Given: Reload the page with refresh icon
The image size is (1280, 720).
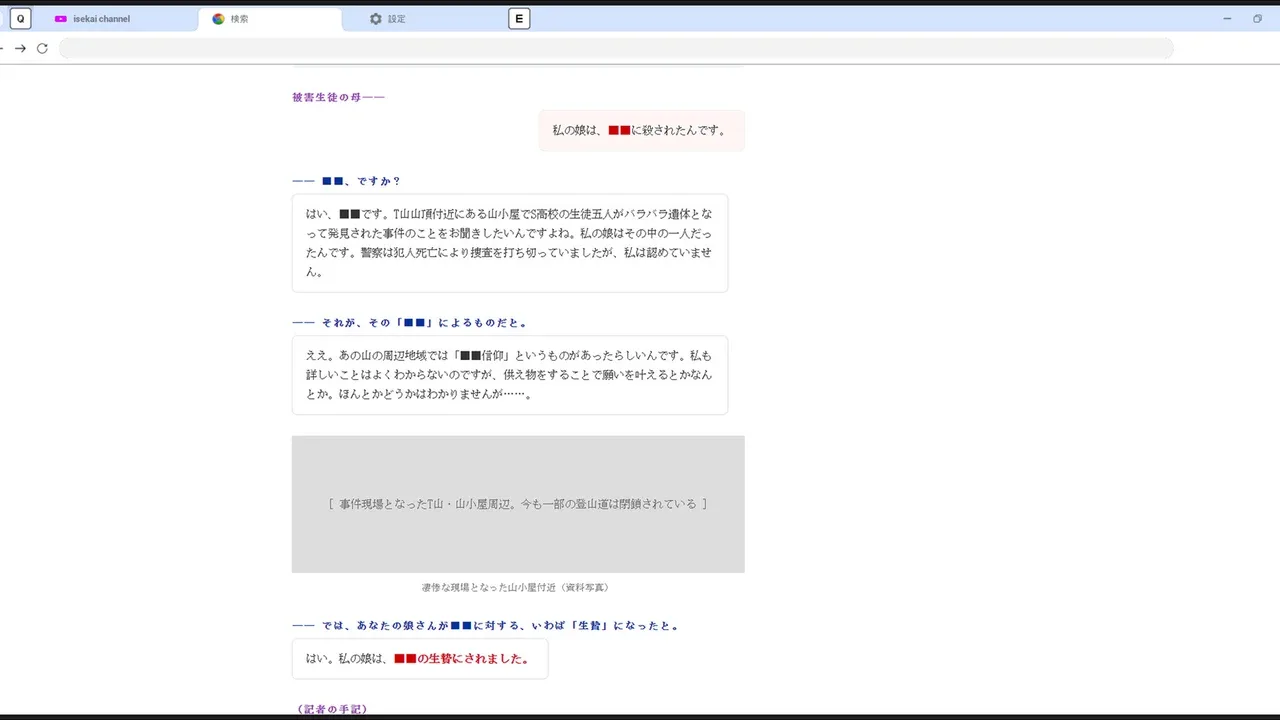Looking at the screenshot, I should pos(42,48).
